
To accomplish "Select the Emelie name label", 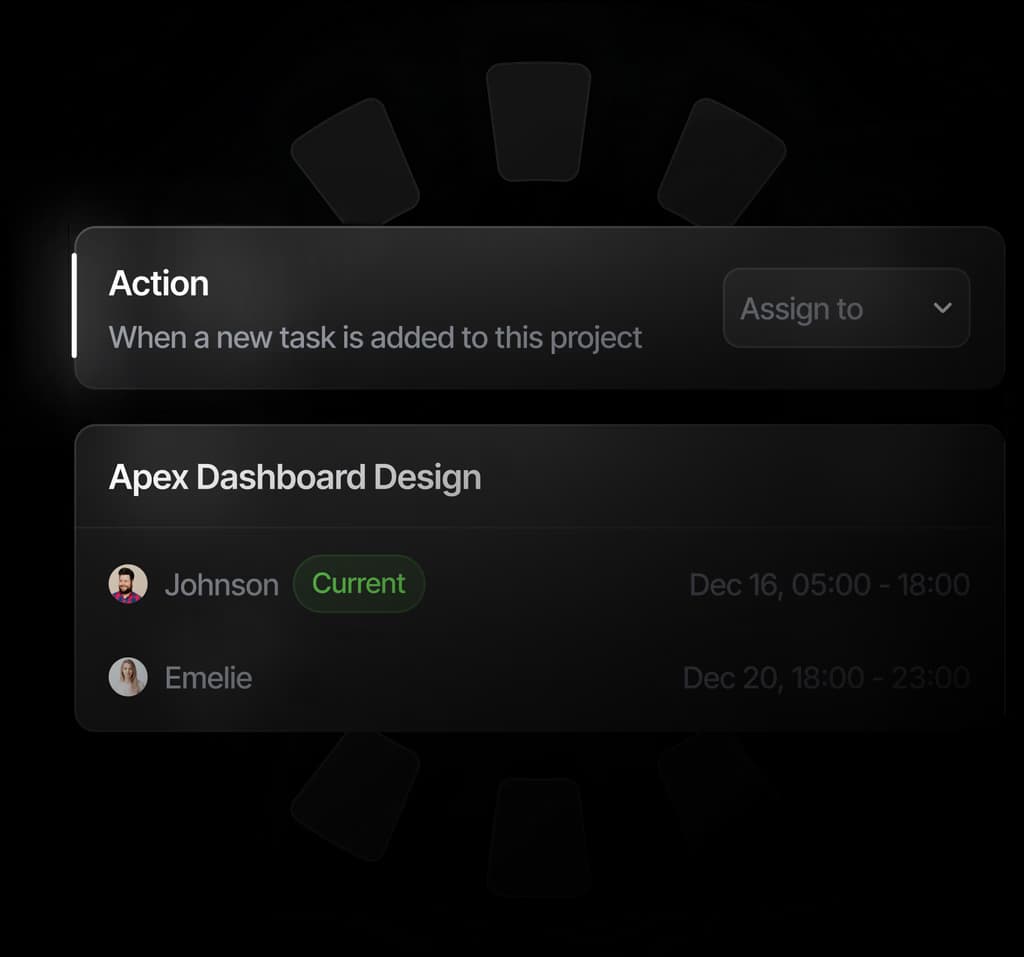I will point(208,678).
